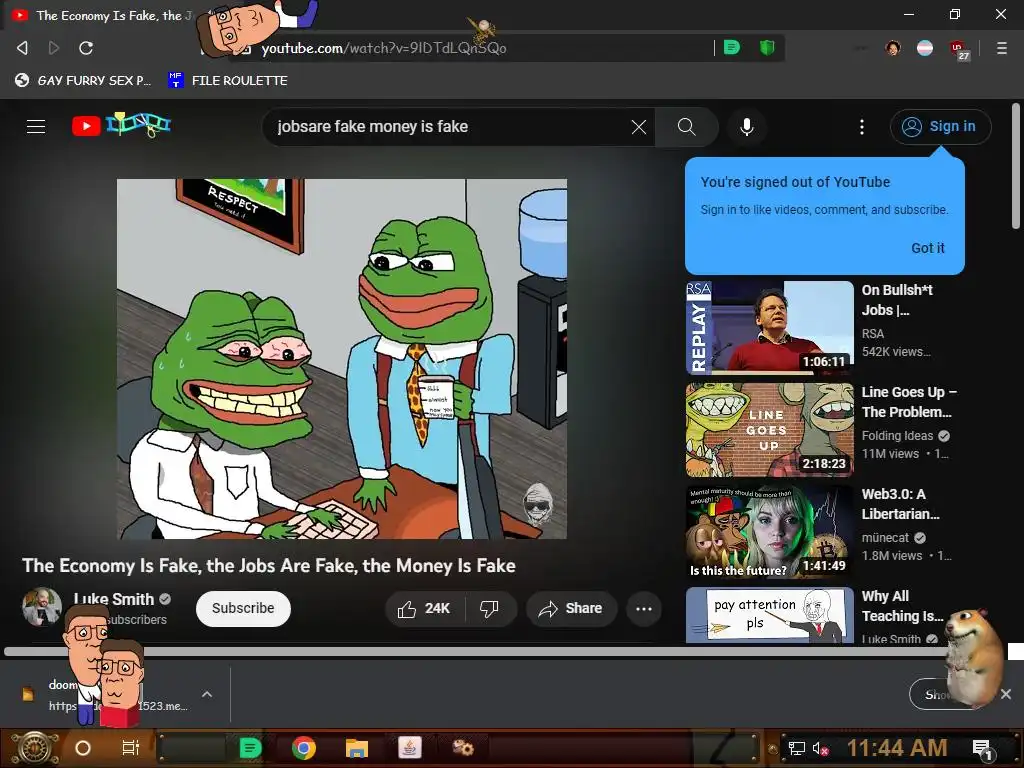Open Task View on the taskbar
Screen dimensions: 1024x768
[131, 748]
